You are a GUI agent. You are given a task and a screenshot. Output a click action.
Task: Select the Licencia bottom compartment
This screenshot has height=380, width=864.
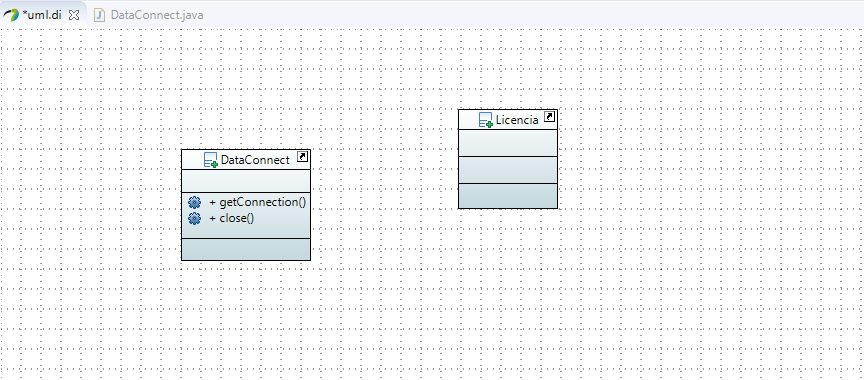click(508, 196)
